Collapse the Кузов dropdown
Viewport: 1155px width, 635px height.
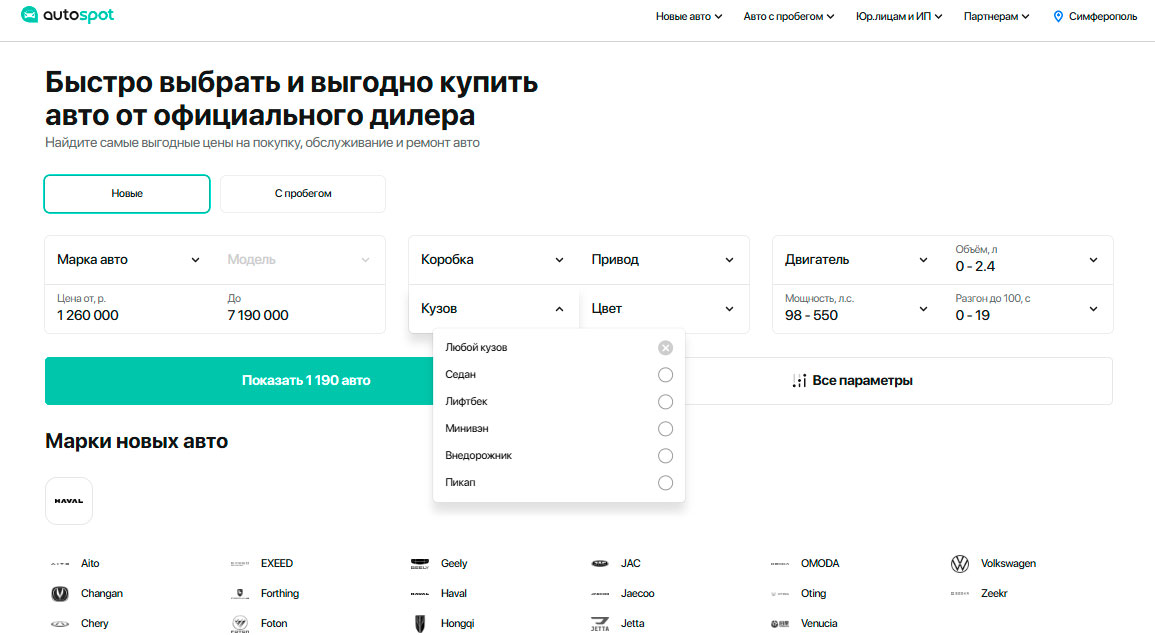point(494,309)
